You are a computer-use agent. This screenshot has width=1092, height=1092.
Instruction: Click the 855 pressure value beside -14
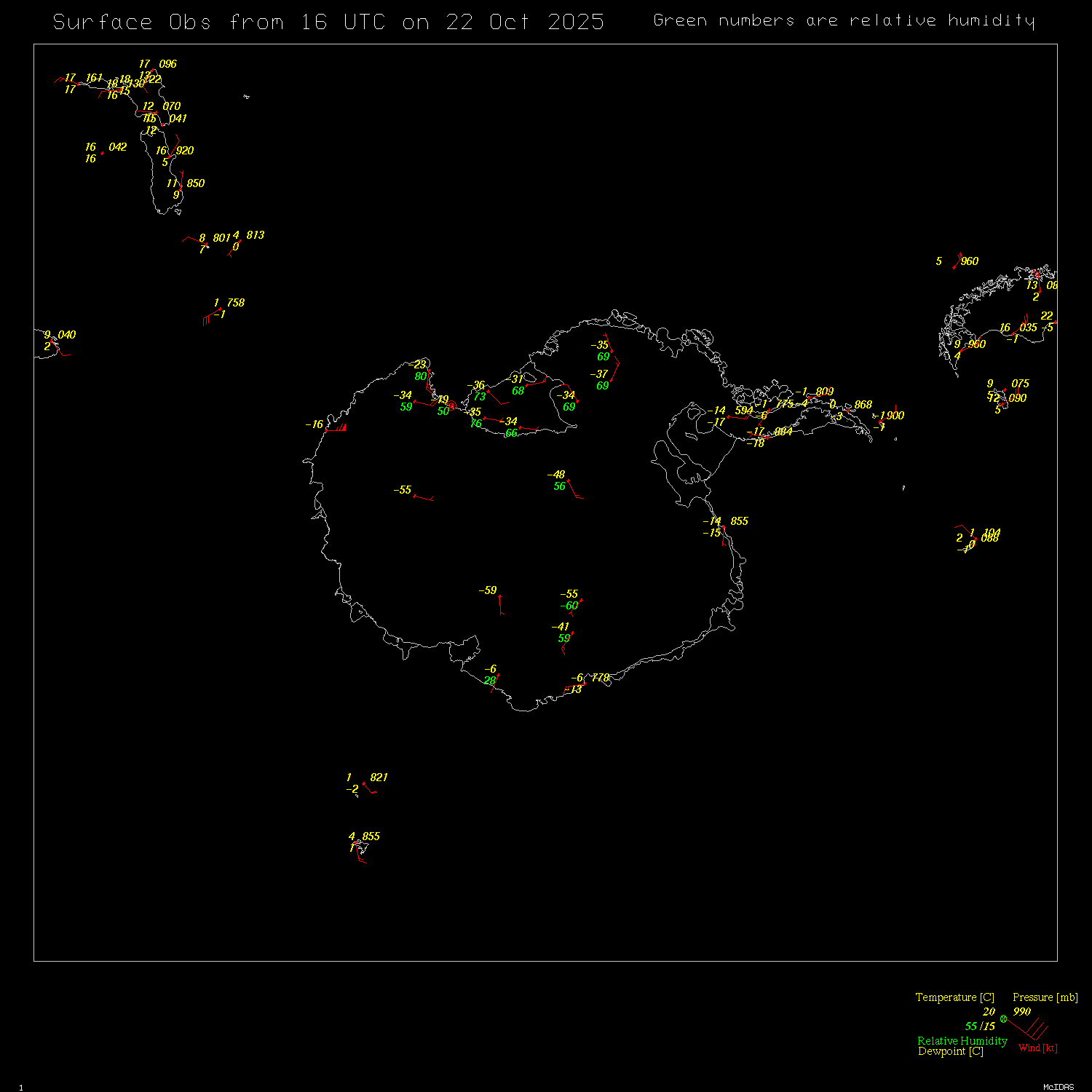coord(739,521)
